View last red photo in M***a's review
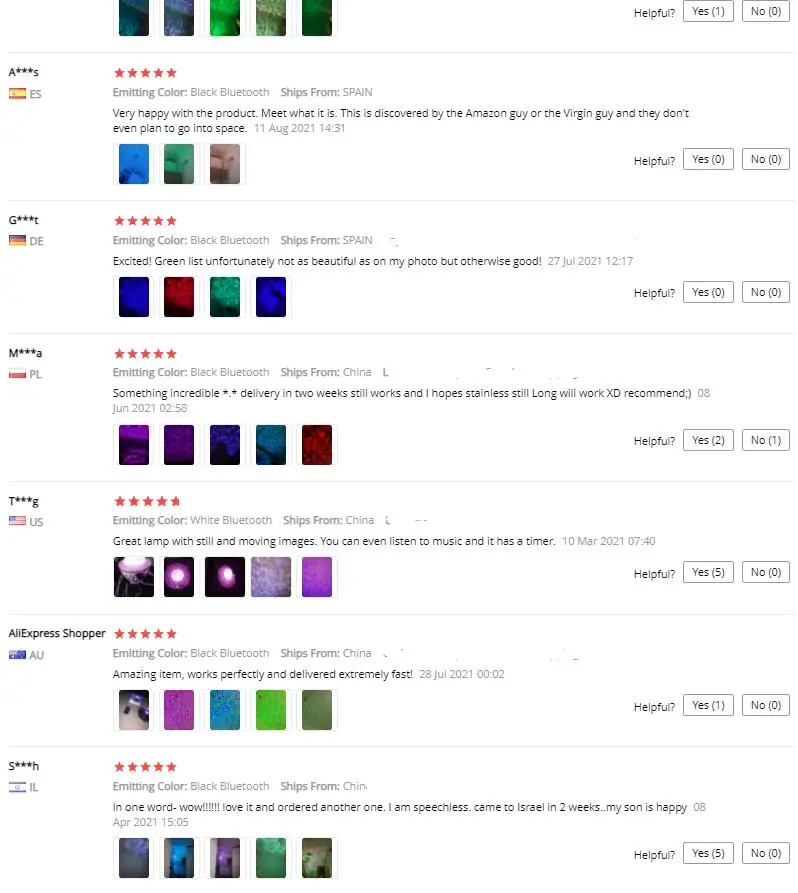Viewport: 798px width, 893px height. pyautogui.click(x=317, y=445)
